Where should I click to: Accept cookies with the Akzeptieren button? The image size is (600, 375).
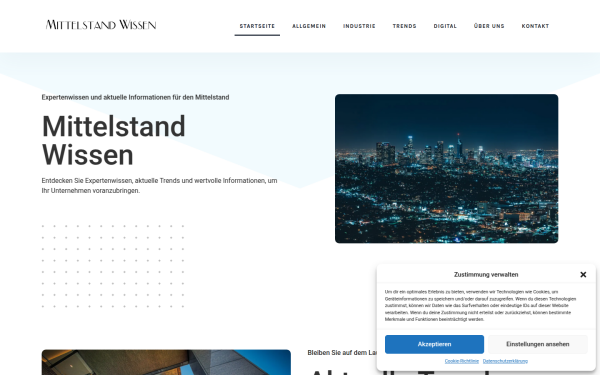point(434,344)
